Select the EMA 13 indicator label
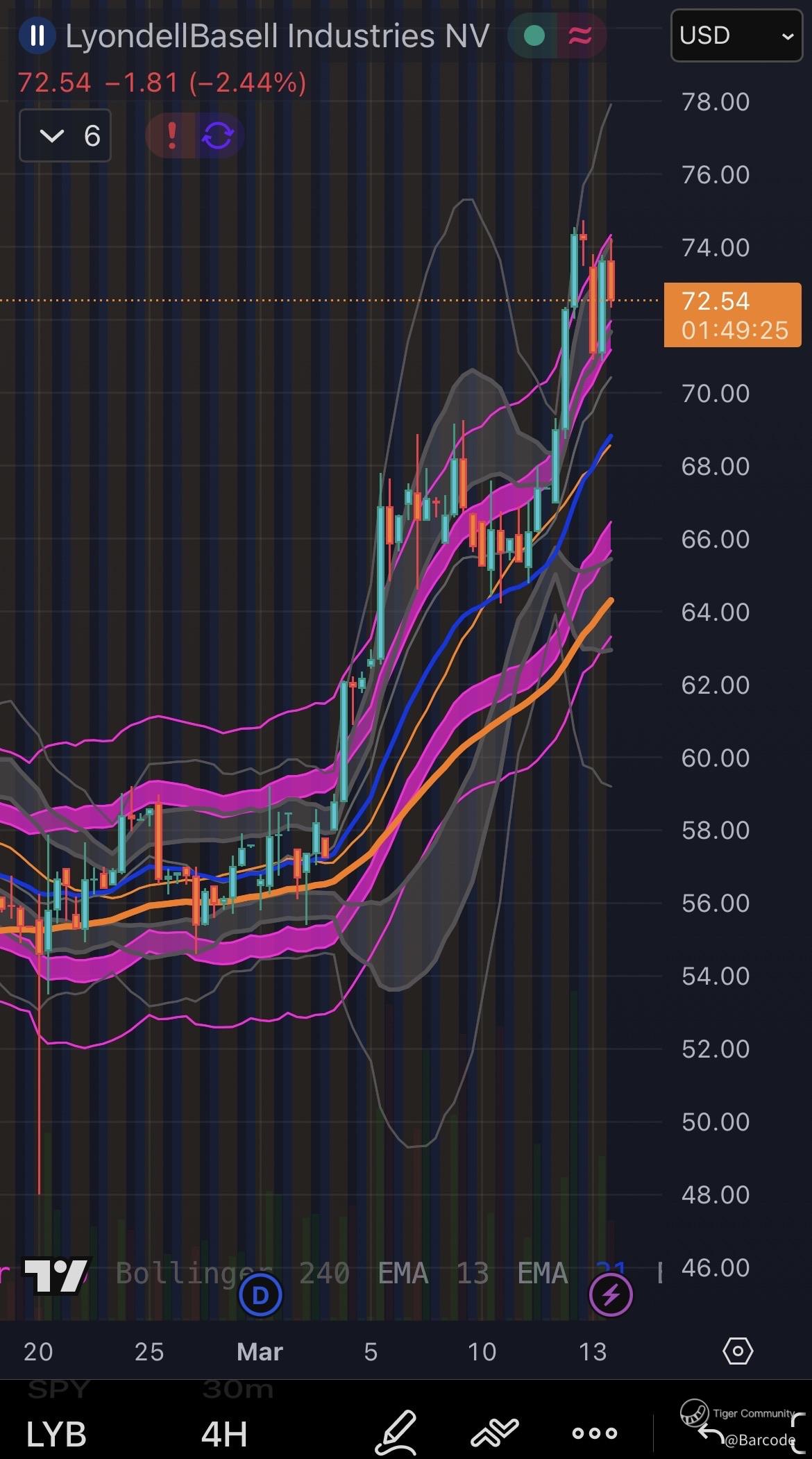 point(433,1274)
